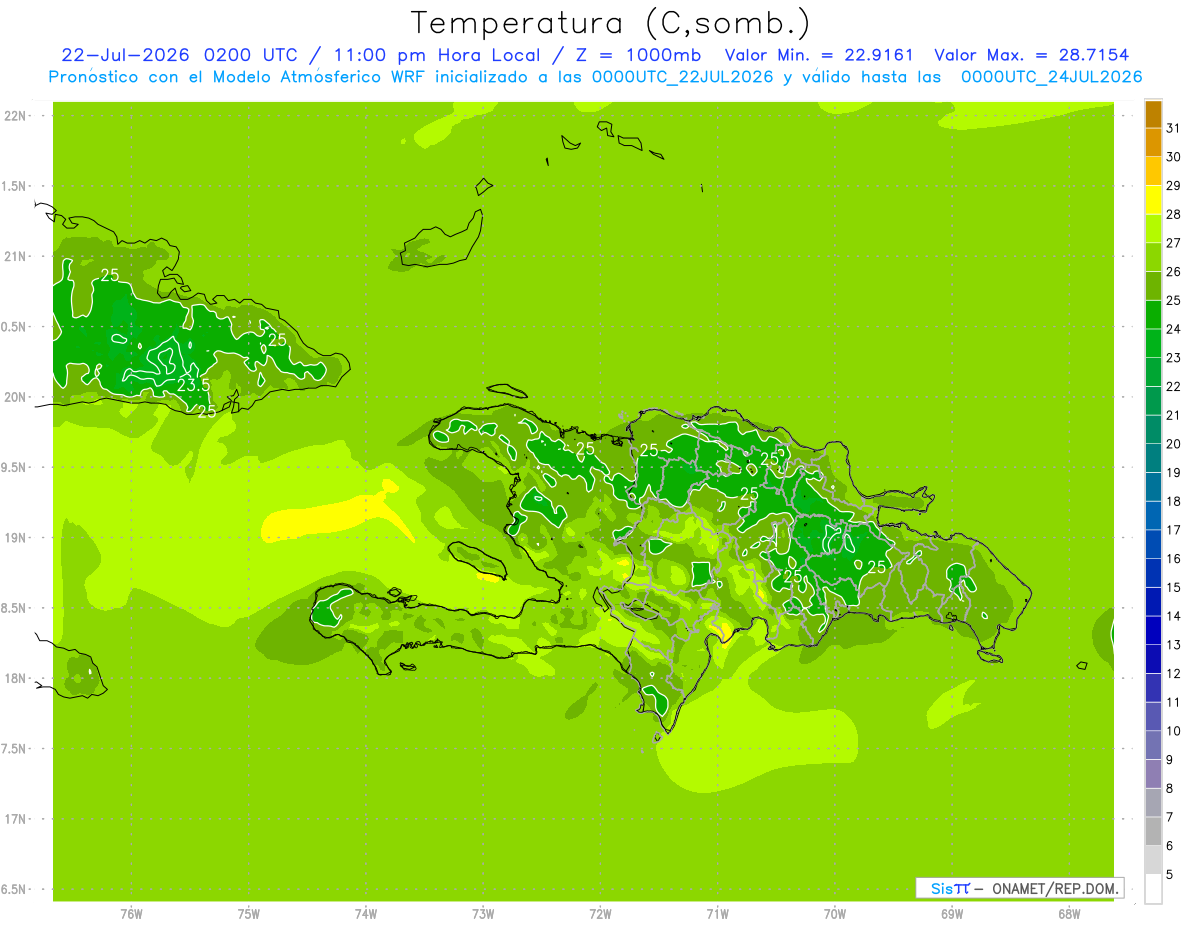The image size is (1200, 927).
Task: Pick the purple legend swatch between 8 and 9
Action: click(x=1153, y=774)
